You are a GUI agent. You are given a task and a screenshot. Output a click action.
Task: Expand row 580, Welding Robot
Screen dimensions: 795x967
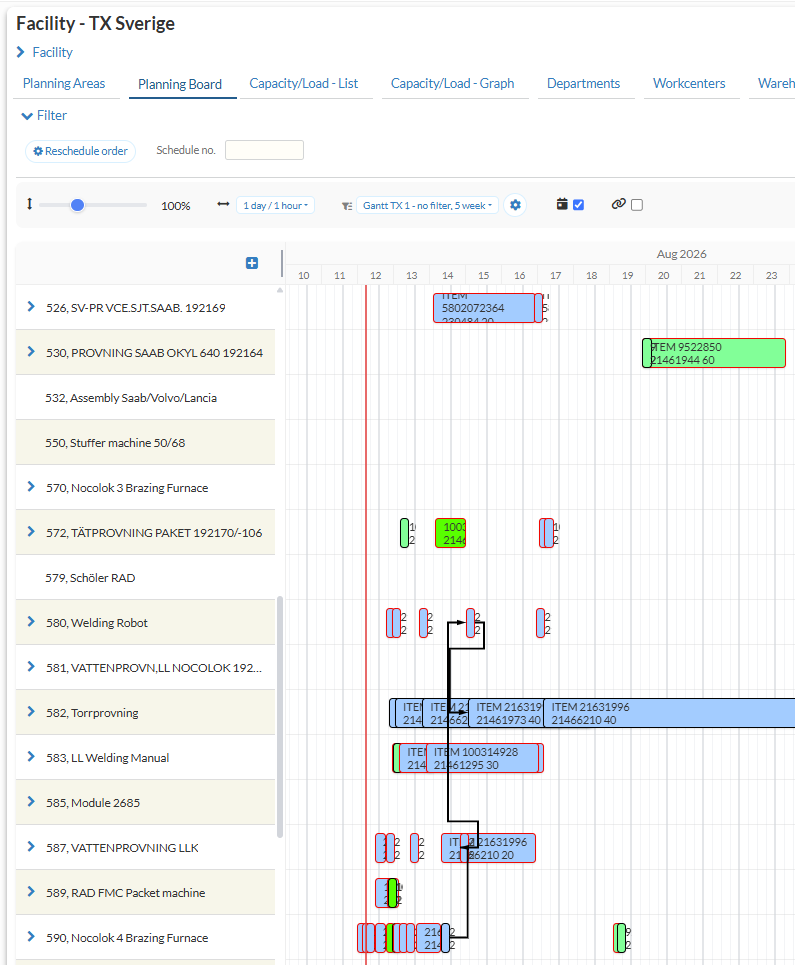coord(31,622)
